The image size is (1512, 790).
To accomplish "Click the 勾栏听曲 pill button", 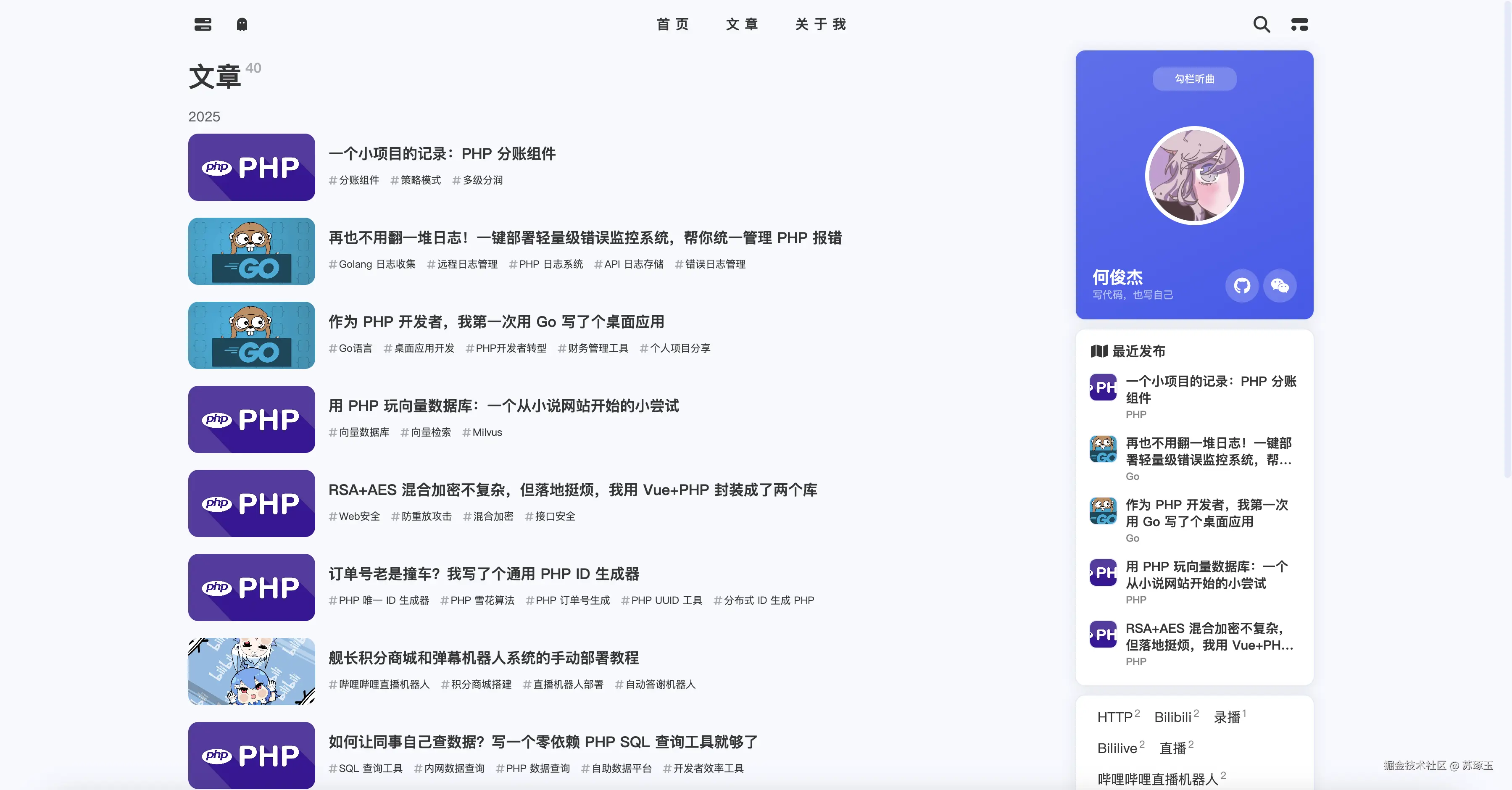I will coord(1194,79).
